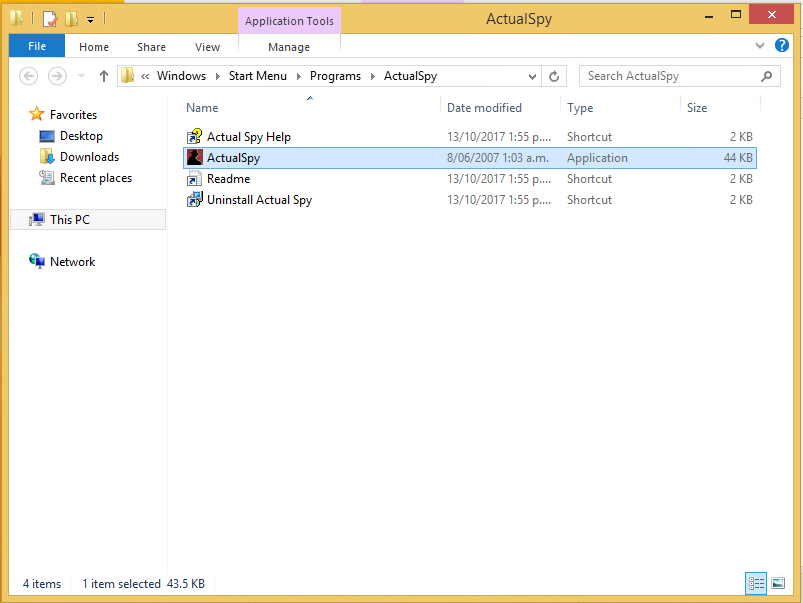Click ActualSpy in the address breadcrumb
The height and width of the screenshot is (603, 803).
(x=410, y=76)
